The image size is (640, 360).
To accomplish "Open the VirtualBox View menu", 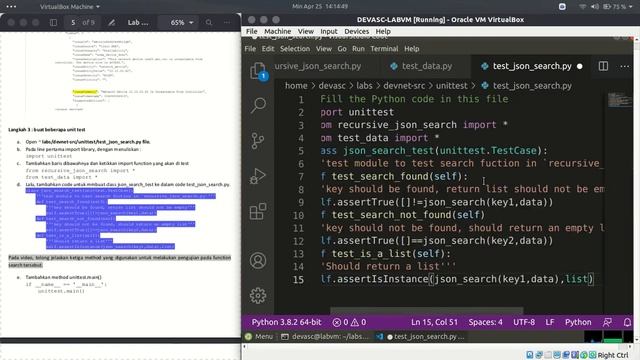I will coord(306,31).
